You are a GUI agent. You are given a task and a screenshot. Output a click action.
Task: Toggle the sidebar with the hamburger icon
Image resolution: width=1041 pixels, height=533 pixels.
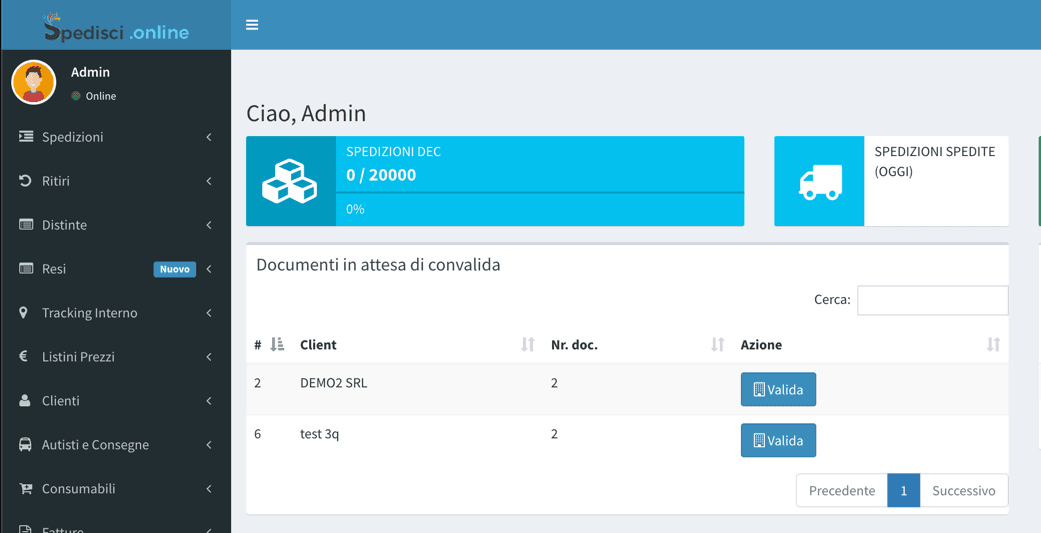252,25
